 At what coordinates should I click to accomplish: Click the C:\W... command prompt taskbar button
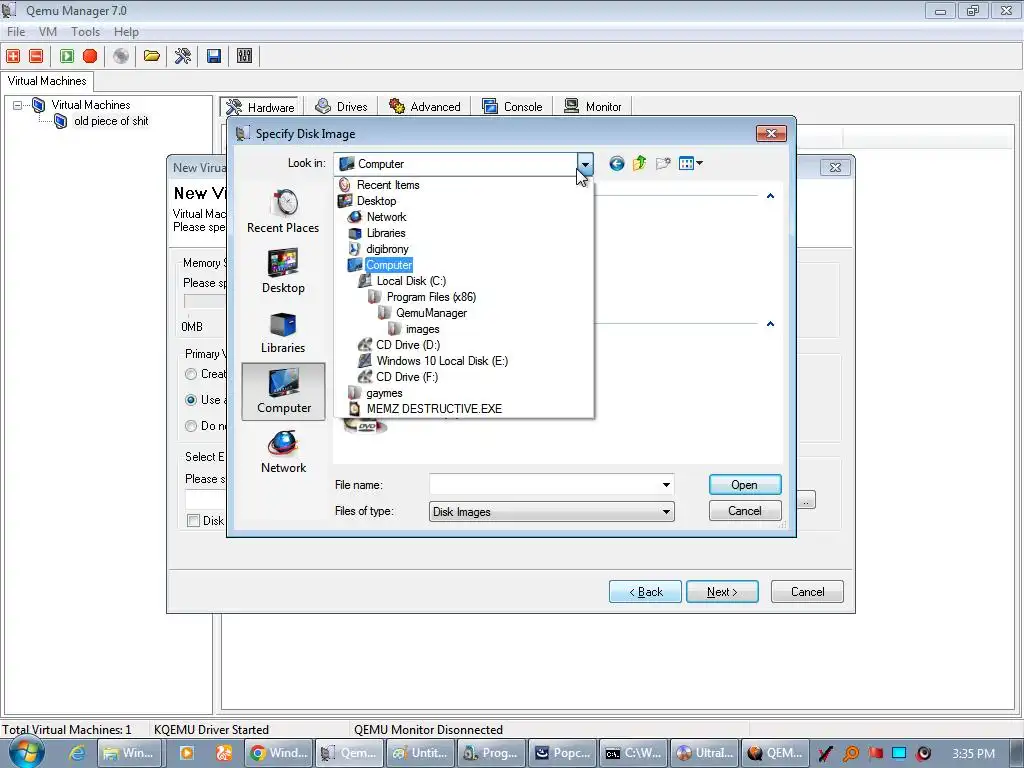pos(633,753)
